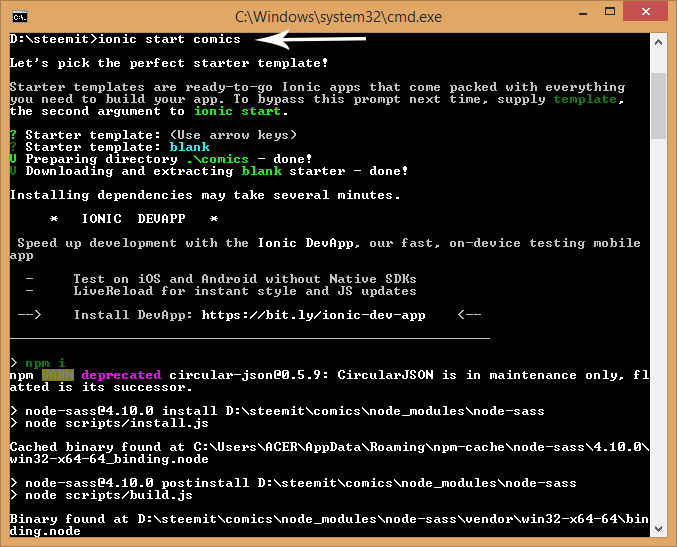The width and height of the screenshot is (677, 547).
Task: Click the vertical scrollbar thumb
Action: [658, 106]
